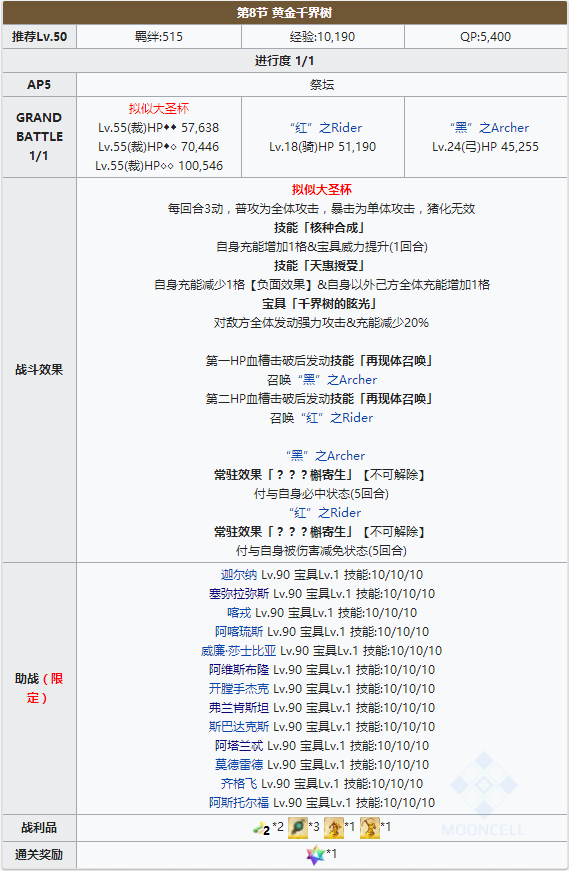Open "黑"之Archer heading above 必中状态 effect
569x871 pixels.
coord(326,456)
